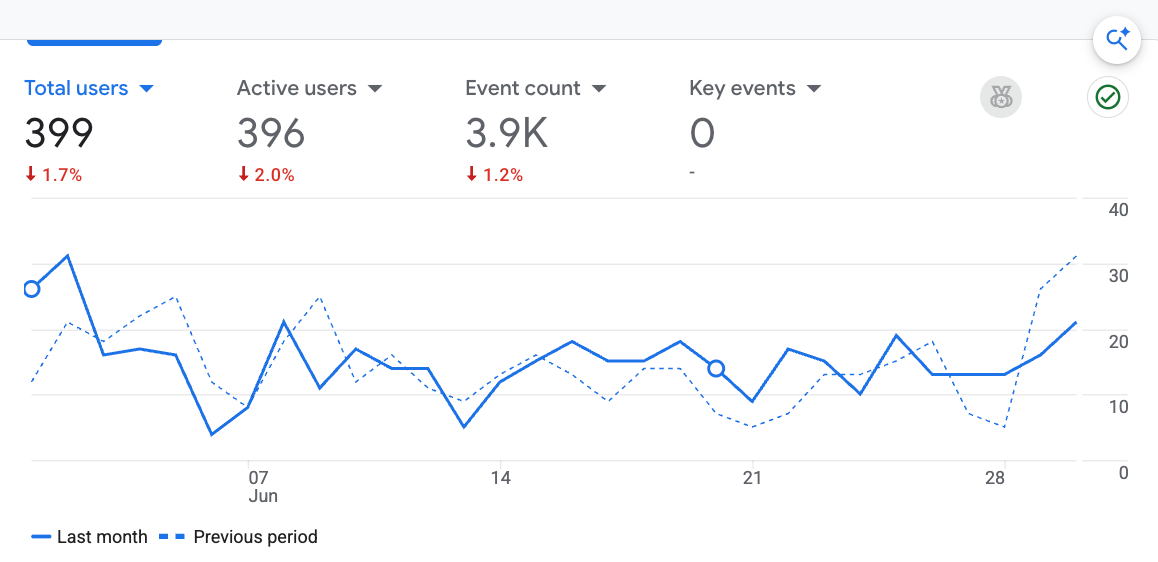Click the 21 date axis label

(752, 477)
